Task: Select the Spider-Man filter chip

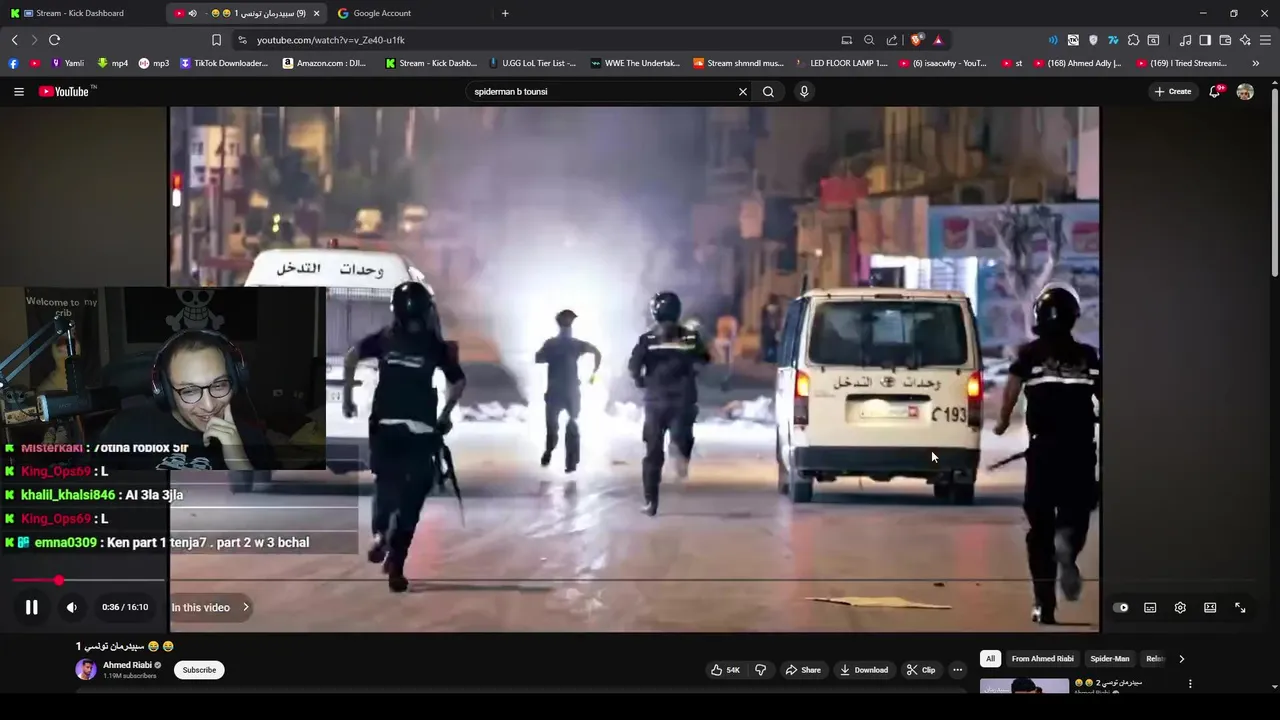Action: [1110, 659]
